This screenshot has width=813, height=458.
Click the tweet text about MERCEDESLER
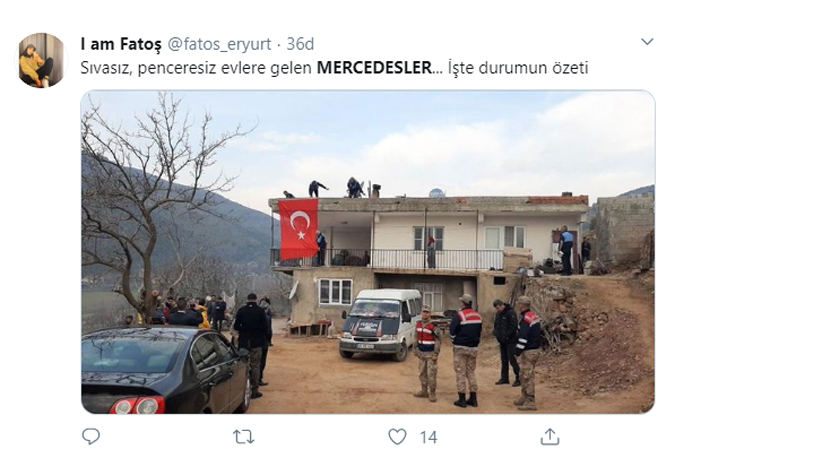coord(334,68)
